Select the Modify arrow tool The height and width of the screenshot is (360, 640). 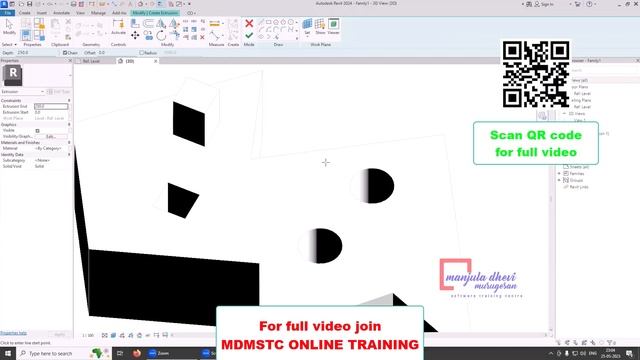click(9, 27)
